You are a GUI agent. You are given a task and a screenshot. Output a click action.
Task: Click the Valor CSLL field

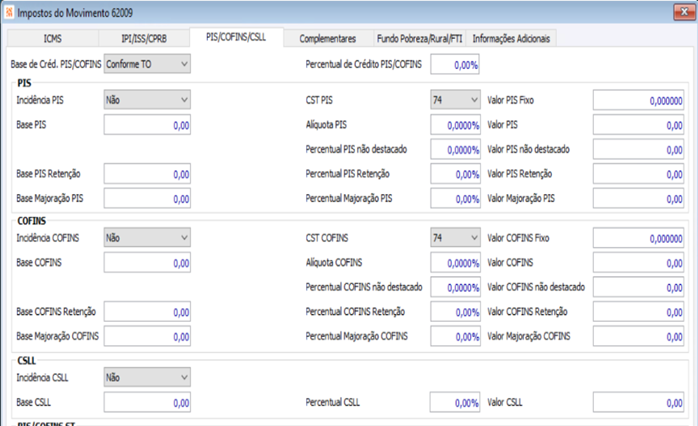638,402
